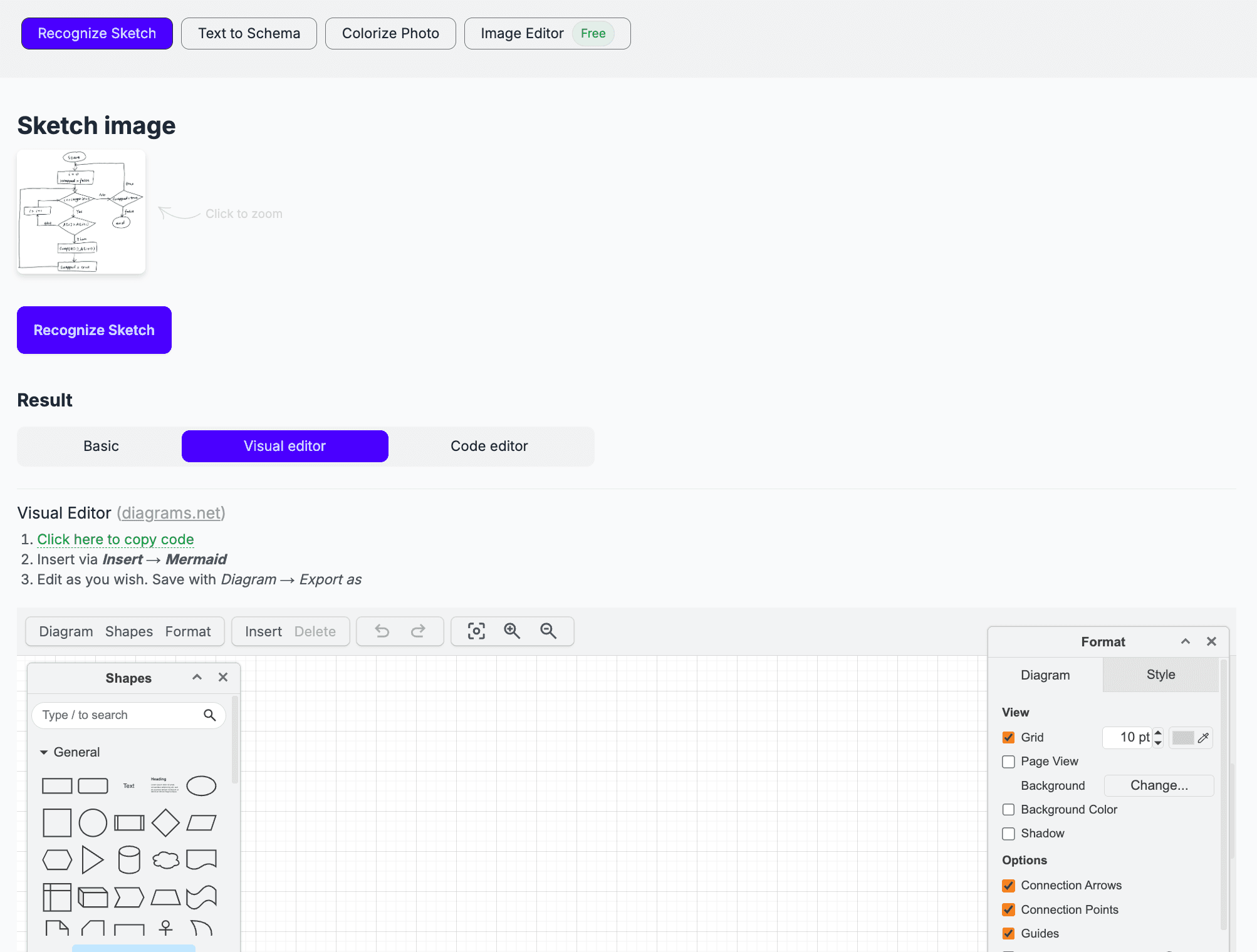Image resolution: width=1257 pixels, height=952 pixels.
Task: Select the ellipse shape in Shapes panel
Action: 201,785
